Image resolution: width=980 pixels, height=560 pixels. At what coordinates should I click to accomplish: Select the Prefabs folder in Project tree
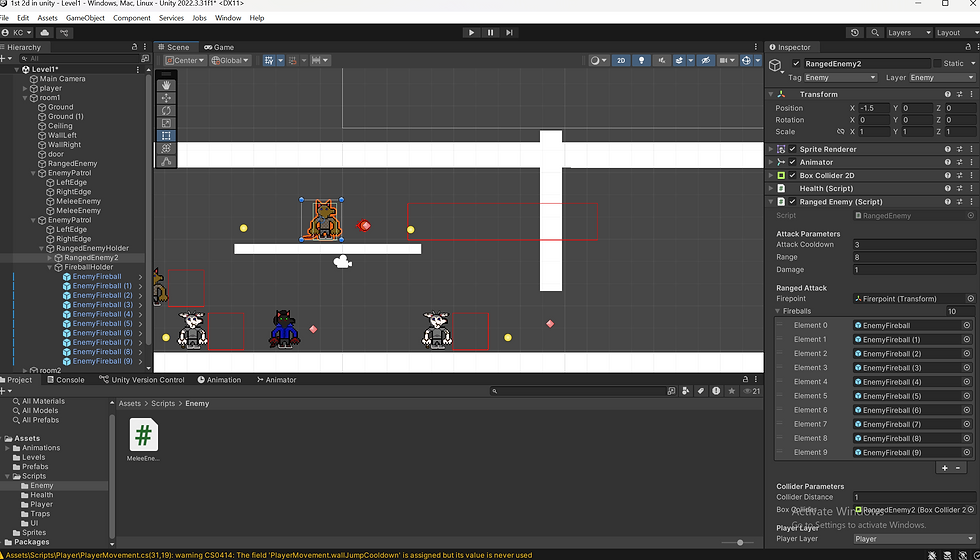pos(35,467)
